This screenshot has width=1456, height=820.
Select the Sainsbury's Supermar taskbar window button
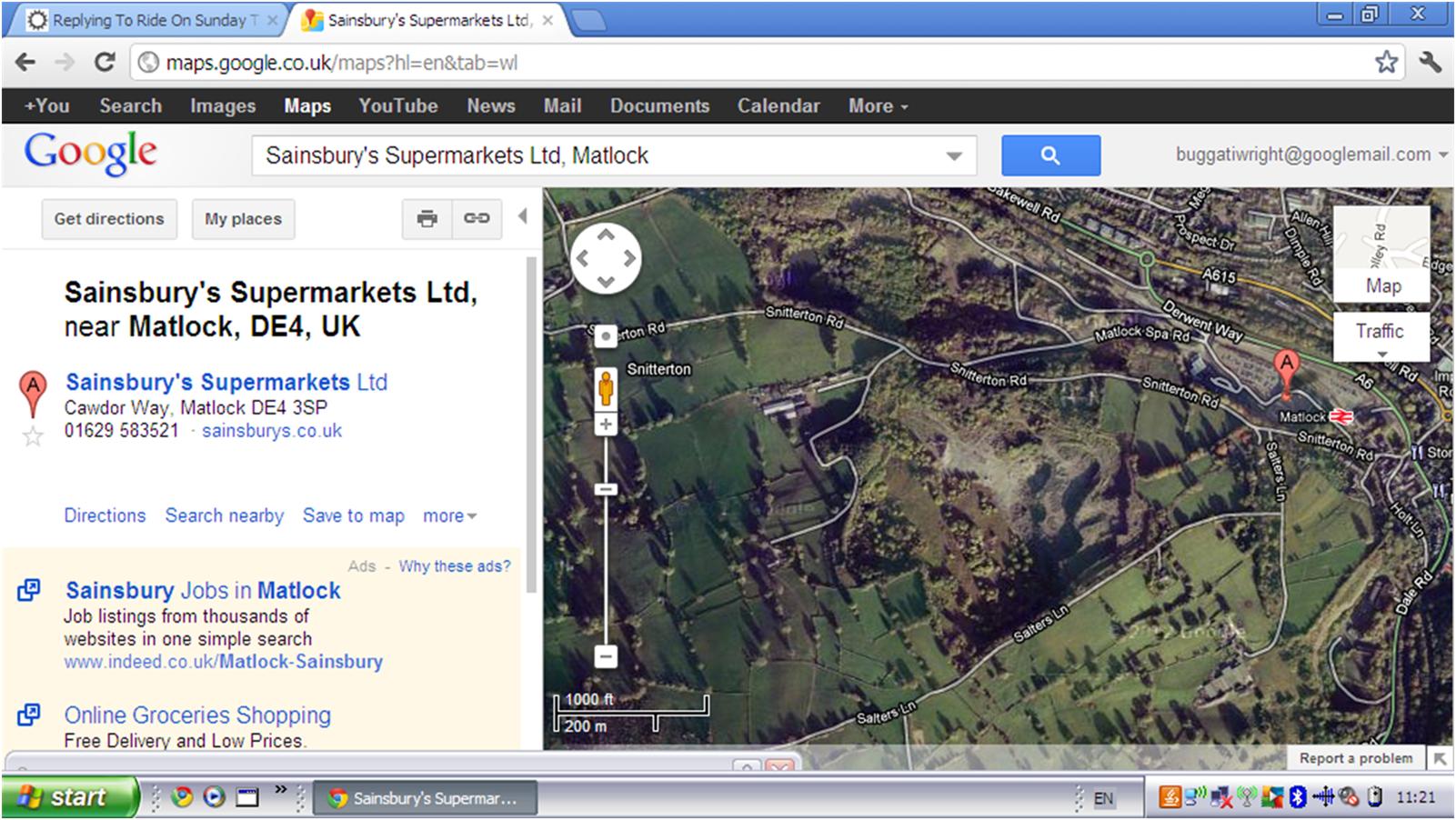tap(426, 798)
